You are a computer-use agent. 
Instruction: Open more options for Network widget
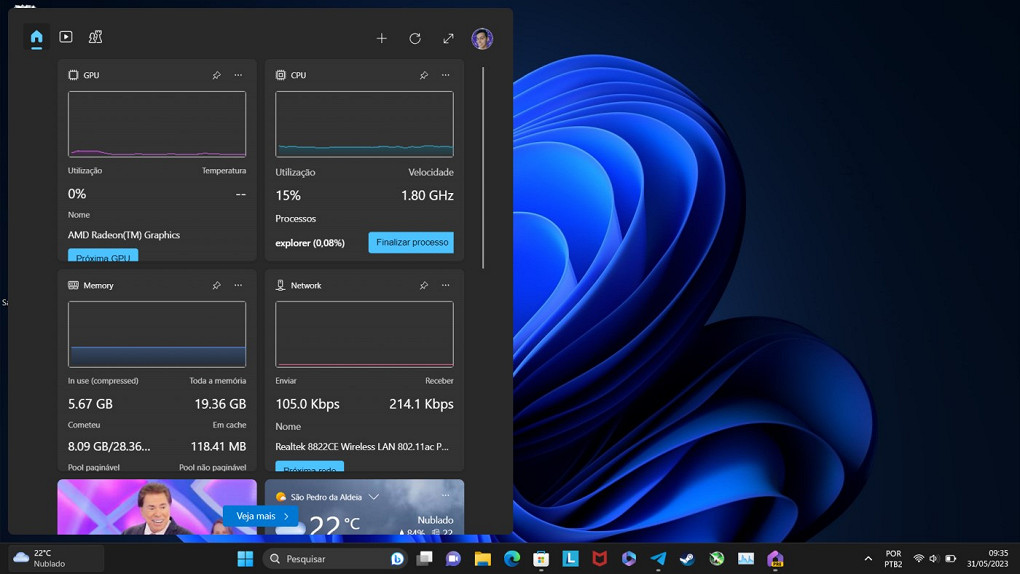point(446,285)
